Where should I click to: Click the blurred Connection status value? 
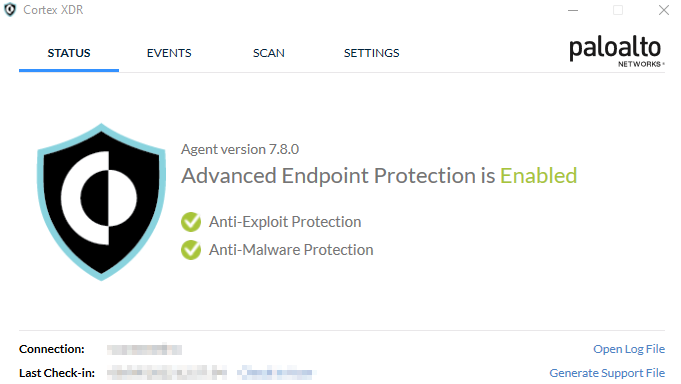click(145, 349)
